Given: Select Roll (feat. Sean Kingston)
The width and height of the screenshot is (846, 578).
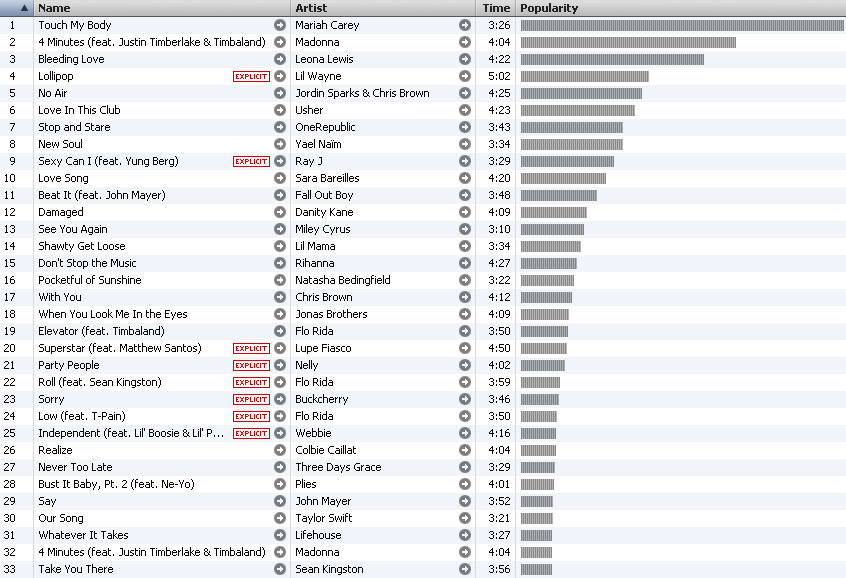Looking at the screenshot, I should [100, 382].
